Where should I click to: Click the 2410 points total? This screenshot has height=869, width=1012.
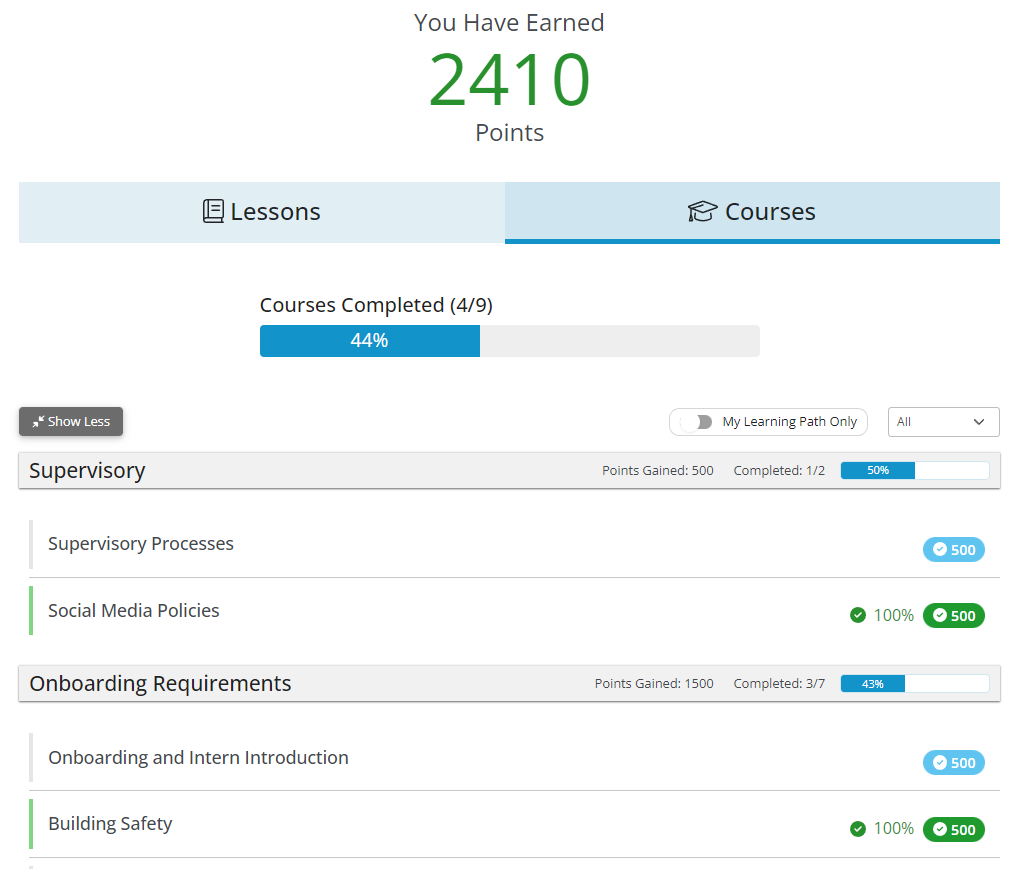[509, 79]
